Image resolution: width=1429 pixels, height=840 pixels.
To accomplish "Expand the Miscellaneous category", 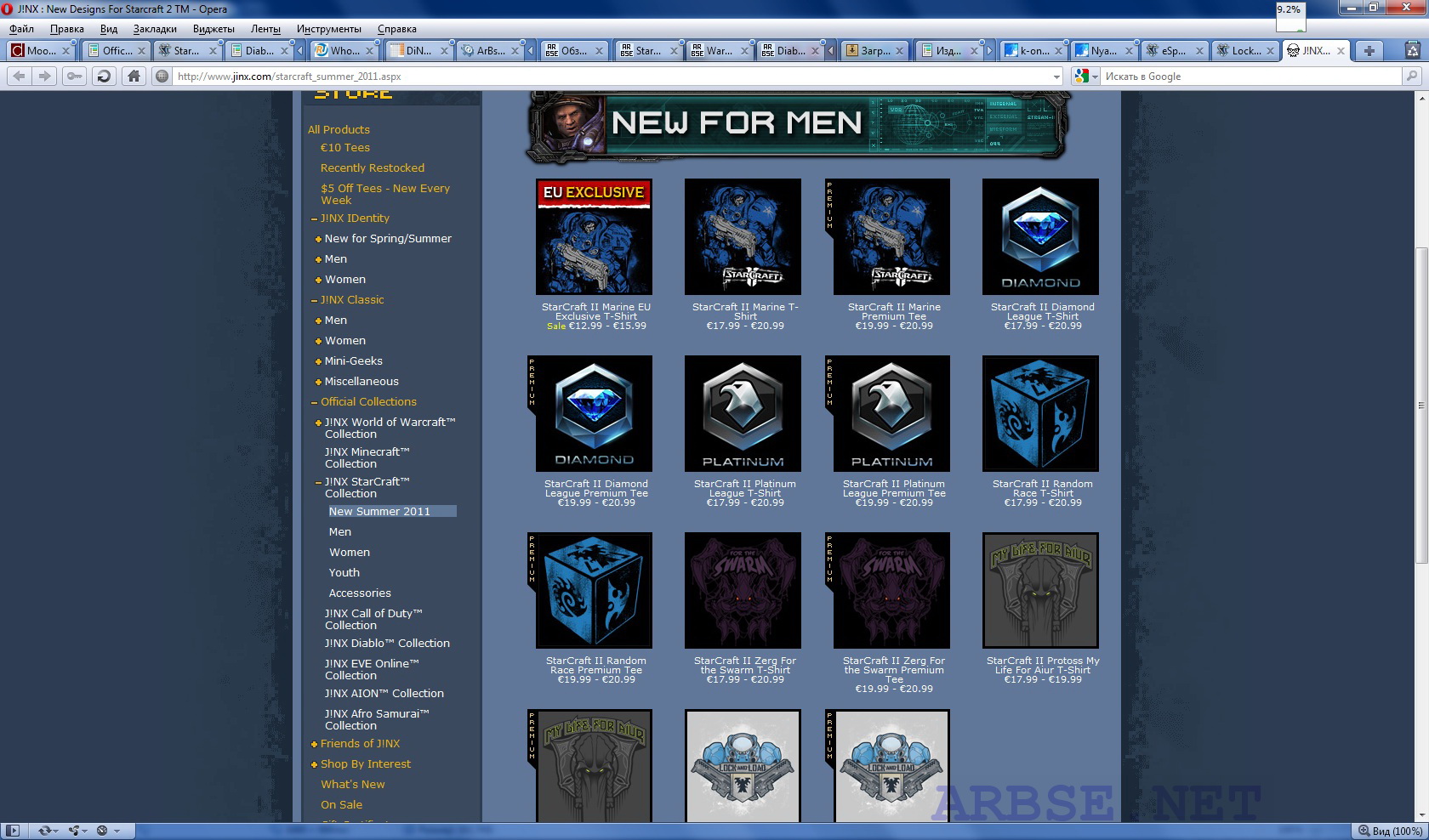I will click(318, 382).
